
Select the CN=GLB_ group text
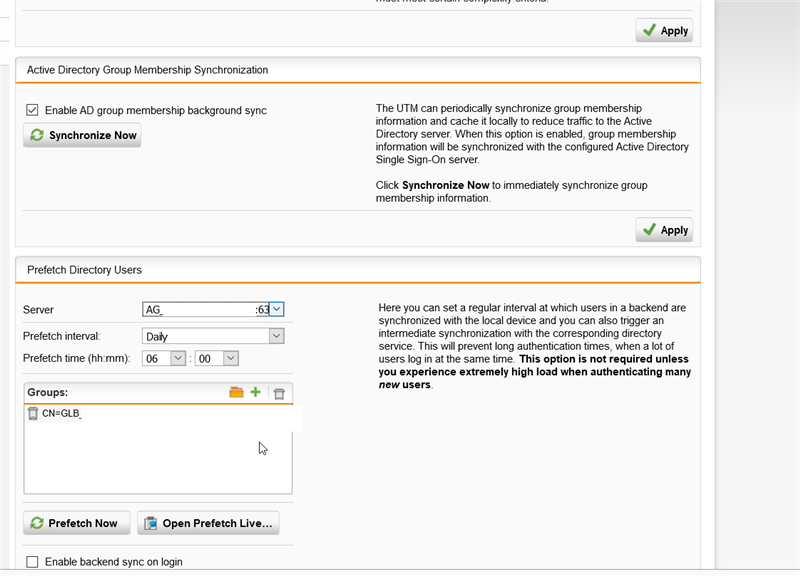(x=62, y=413)
